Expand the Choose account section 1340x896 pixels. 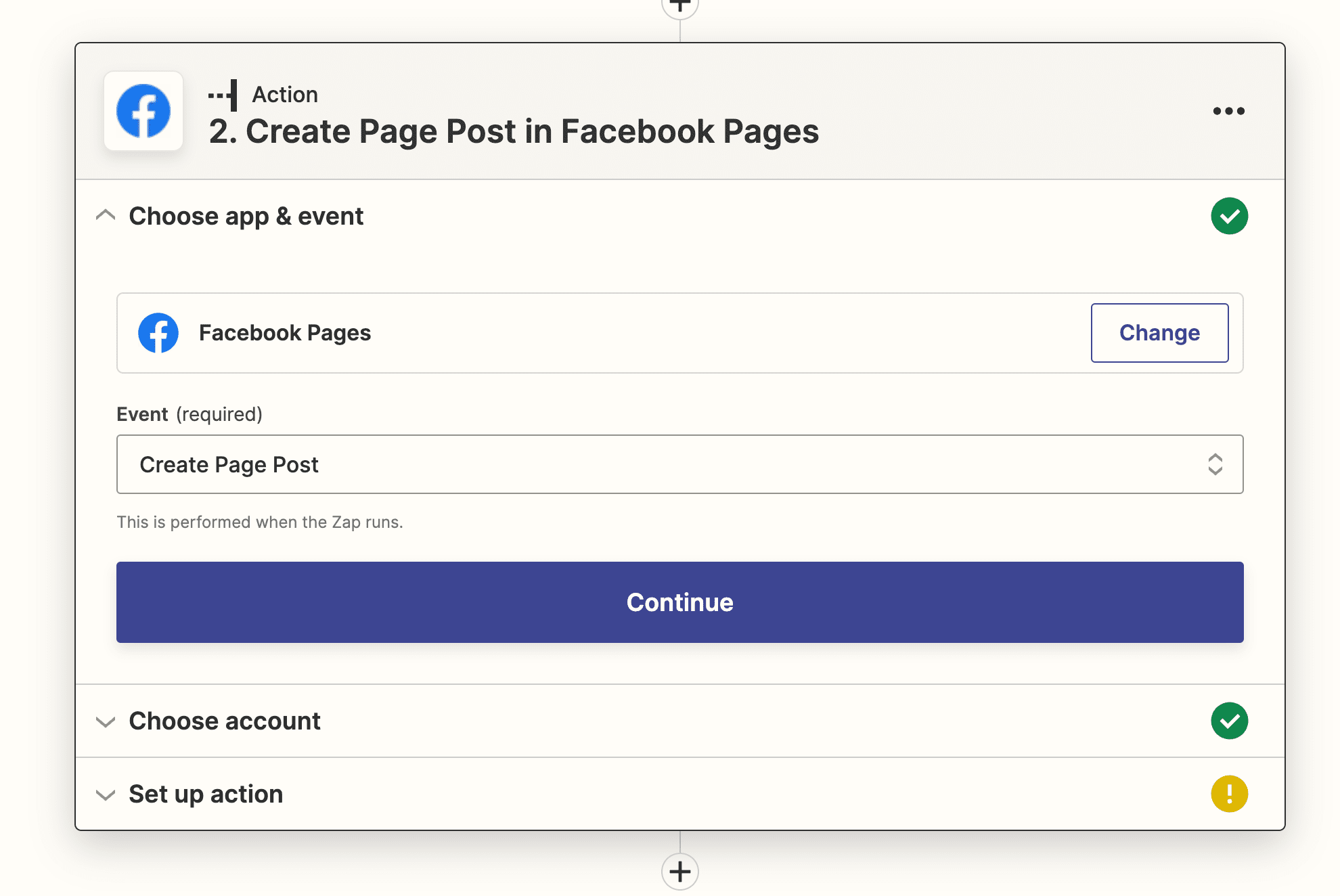[106, 721]
